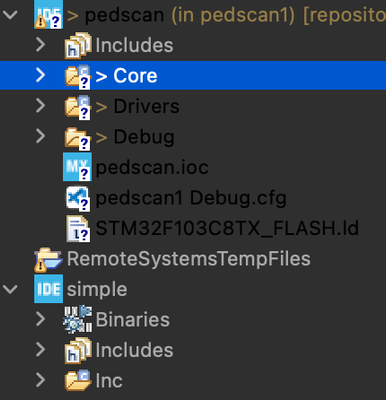This screenshot has width=386, height=400.
Task: Select the RemoteSystemsTempFiles label
Action: (x=189, y=259)
